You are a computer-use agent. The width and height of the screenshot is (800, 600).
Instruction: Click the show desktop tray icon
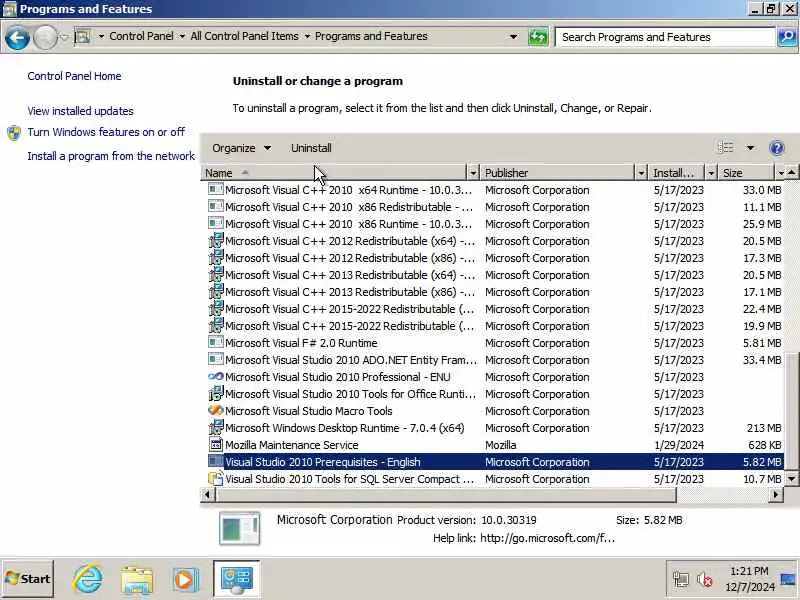pyautogui.click(x=789, y=579)
